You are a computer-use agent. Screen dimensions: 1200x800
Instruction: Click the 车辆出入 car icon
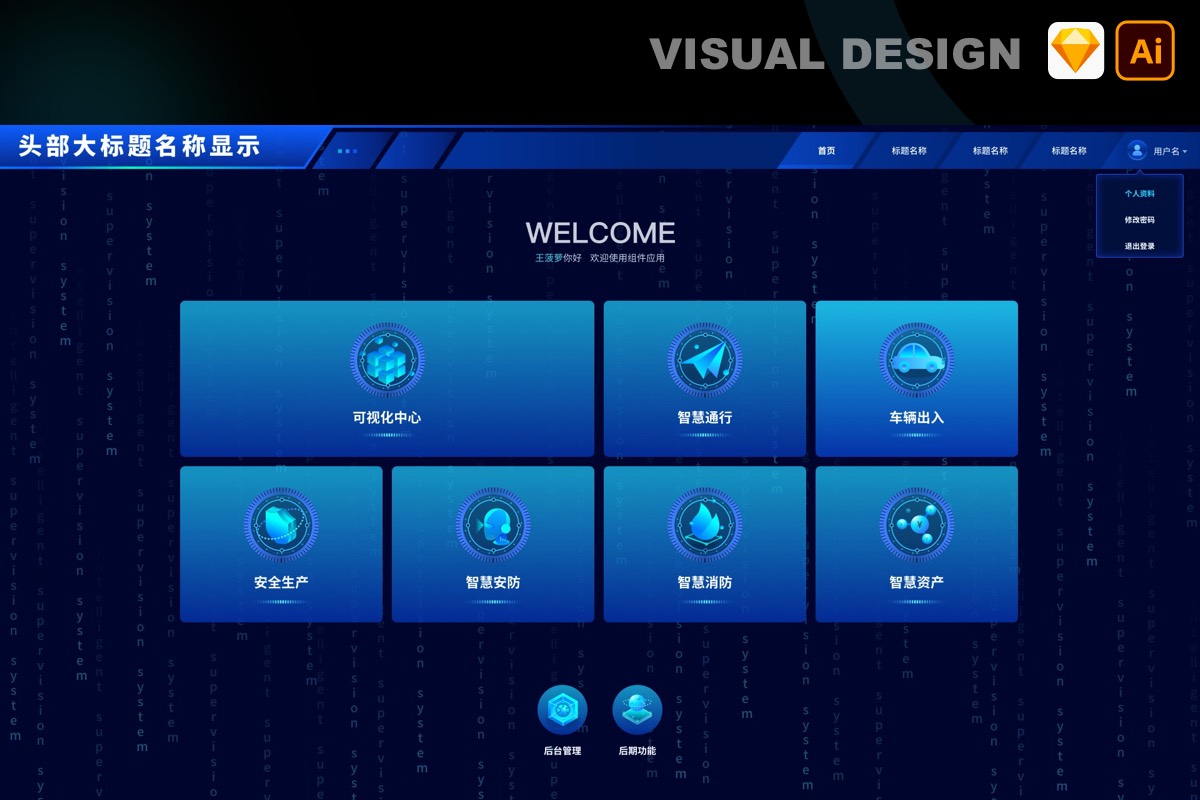pos(917,359)
